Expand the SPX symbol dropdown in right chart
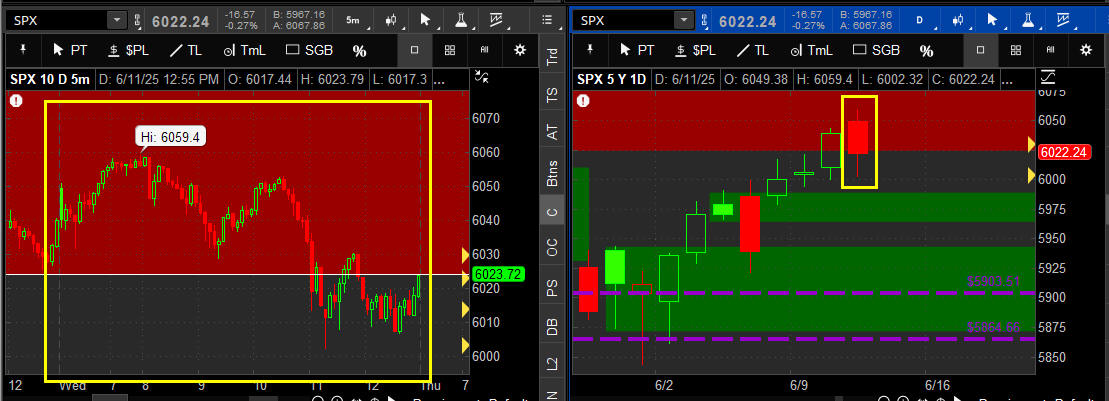The image size is (1109, 401). (683, 21)
